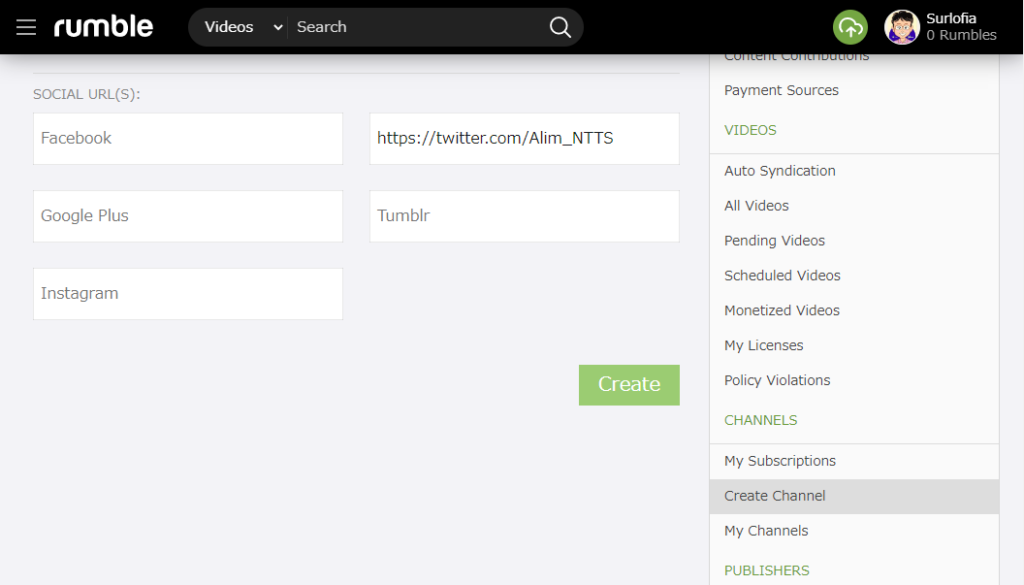Go to Auto Syndication

(x=779, y=171)
